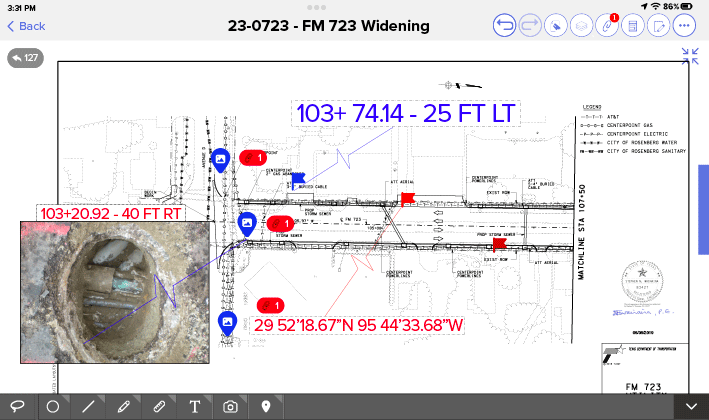709x420 pixels.
Task: Choose the line drawing tool
Action: (x=88, y=406)
